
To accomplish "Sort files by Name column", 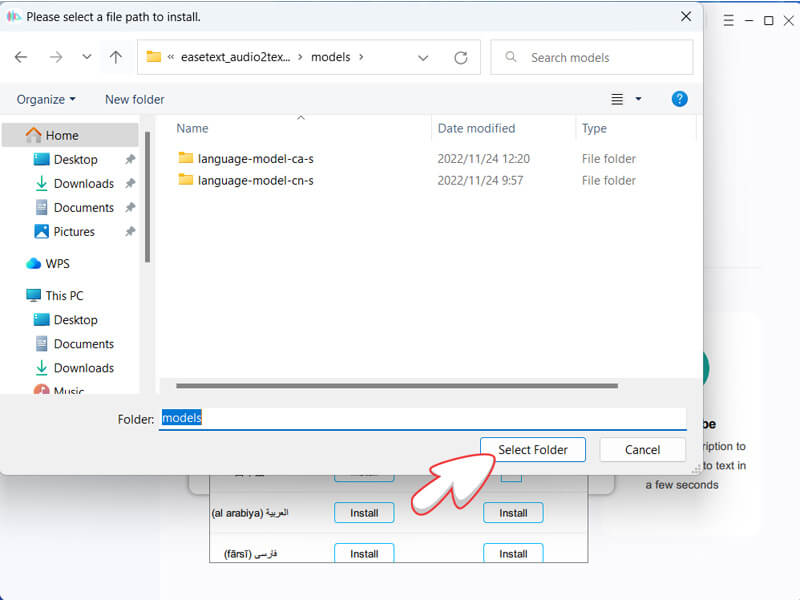I will pyautogui.click(x=192, y=129).
